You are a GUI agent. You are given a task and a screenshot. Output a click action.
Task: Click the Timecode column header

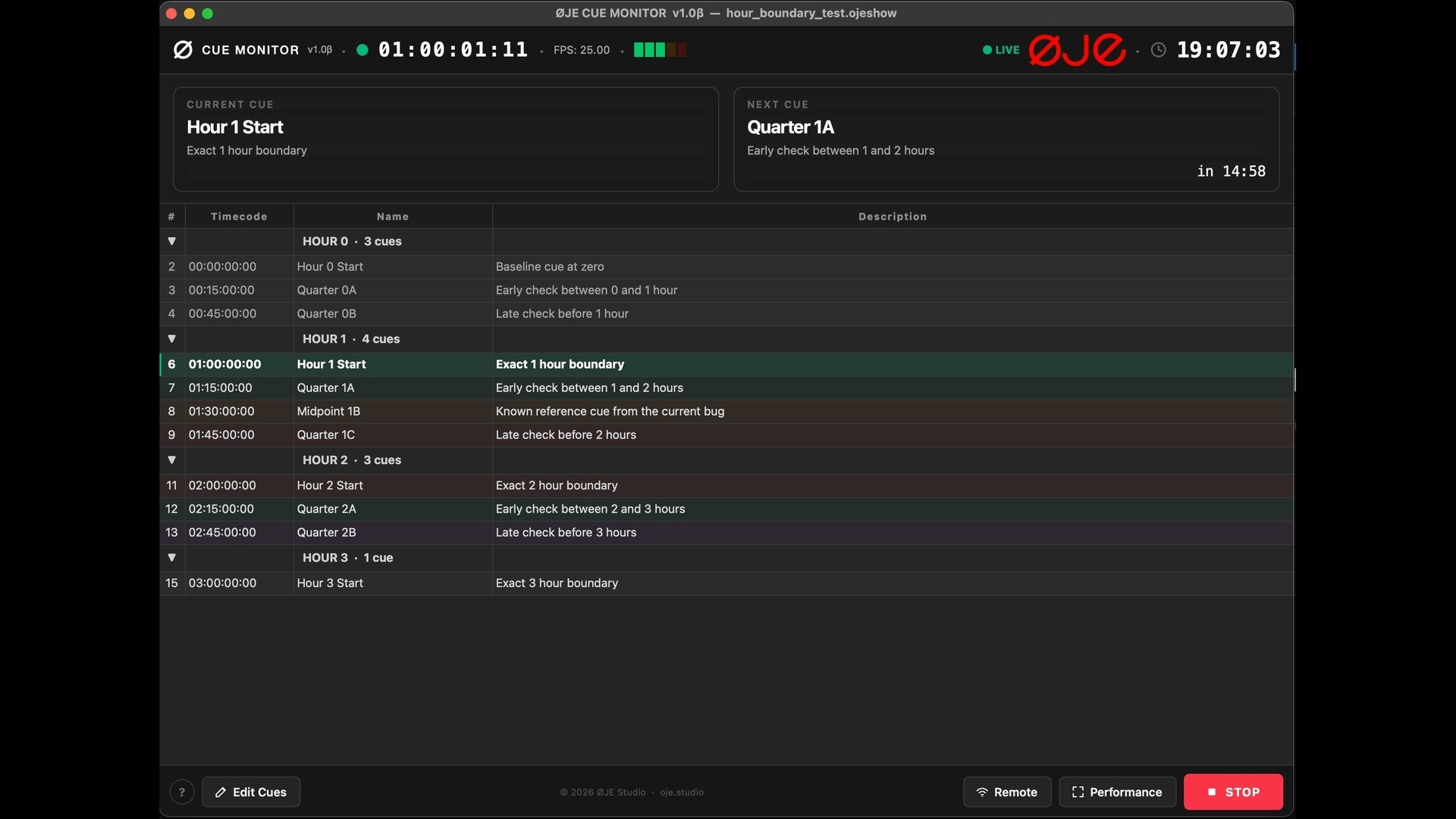point(239,217)
